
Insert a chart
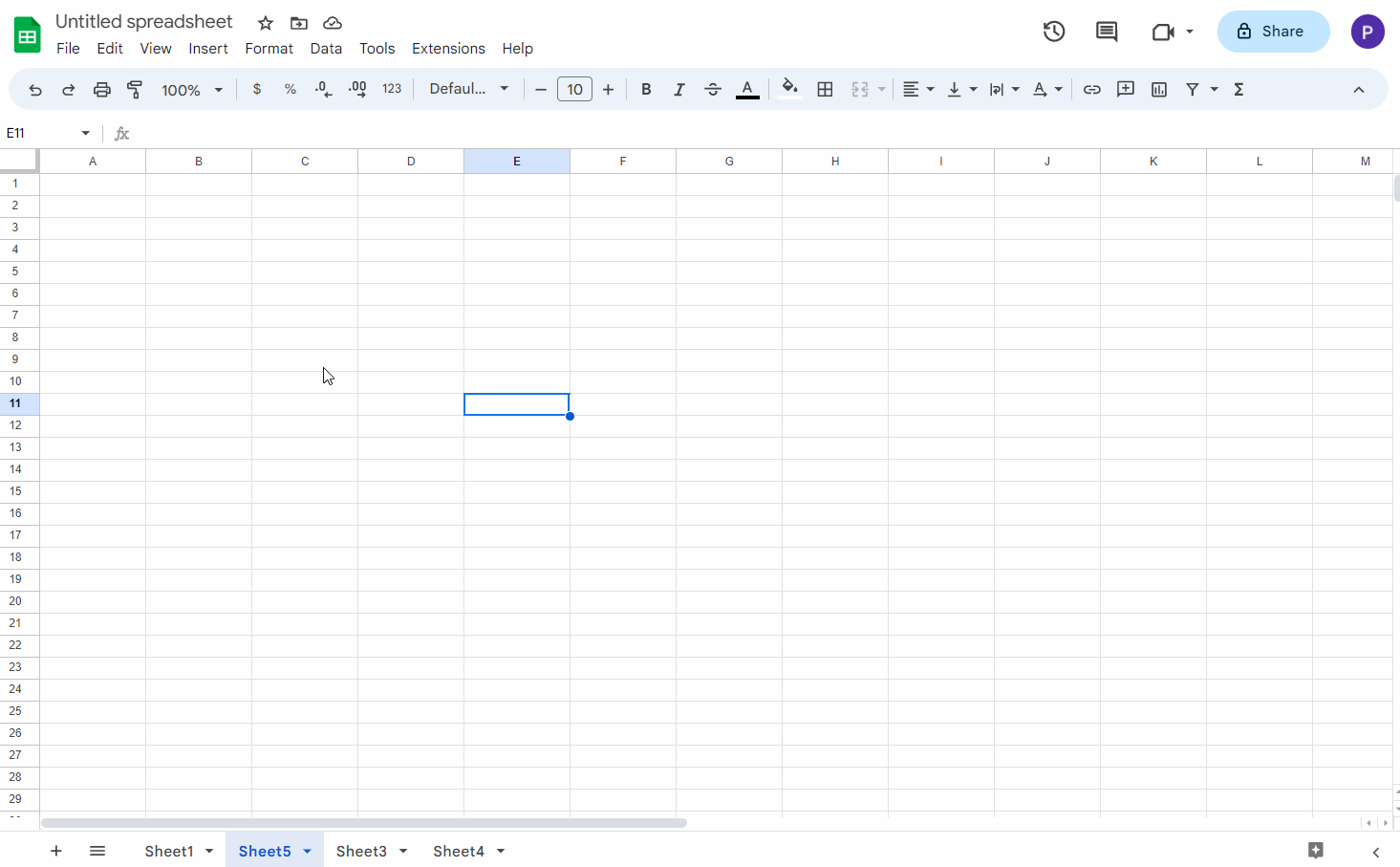click(1159, 89)
